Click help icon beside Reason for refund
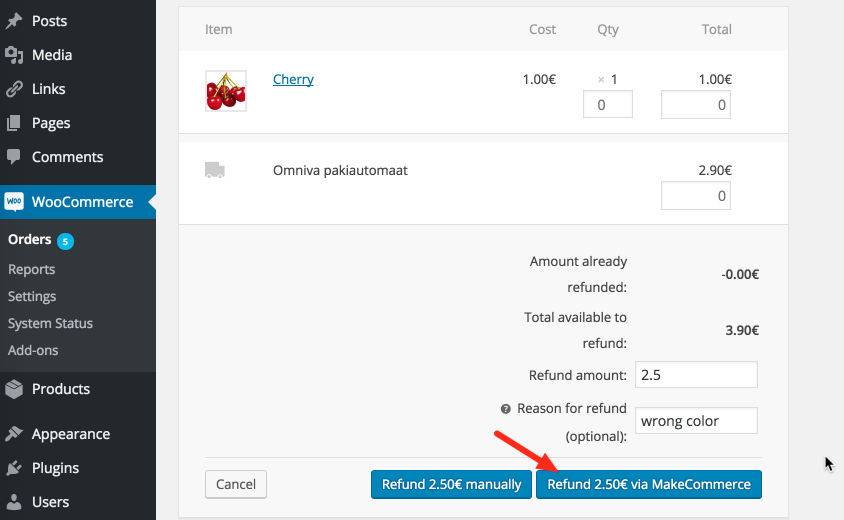Viewport: 844px width, 520px height. click(x=505, y=409)
